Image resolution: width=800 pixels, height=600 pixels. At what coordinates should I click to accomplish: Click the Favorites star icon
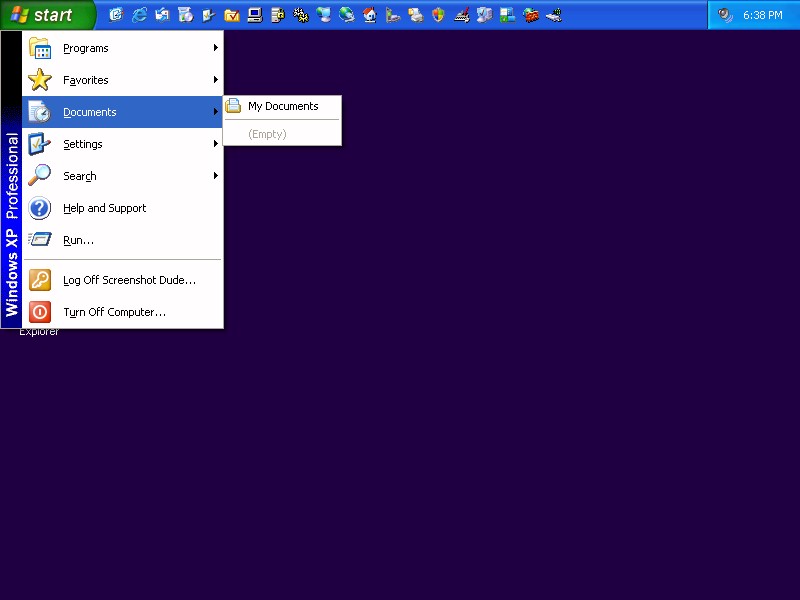40,80
